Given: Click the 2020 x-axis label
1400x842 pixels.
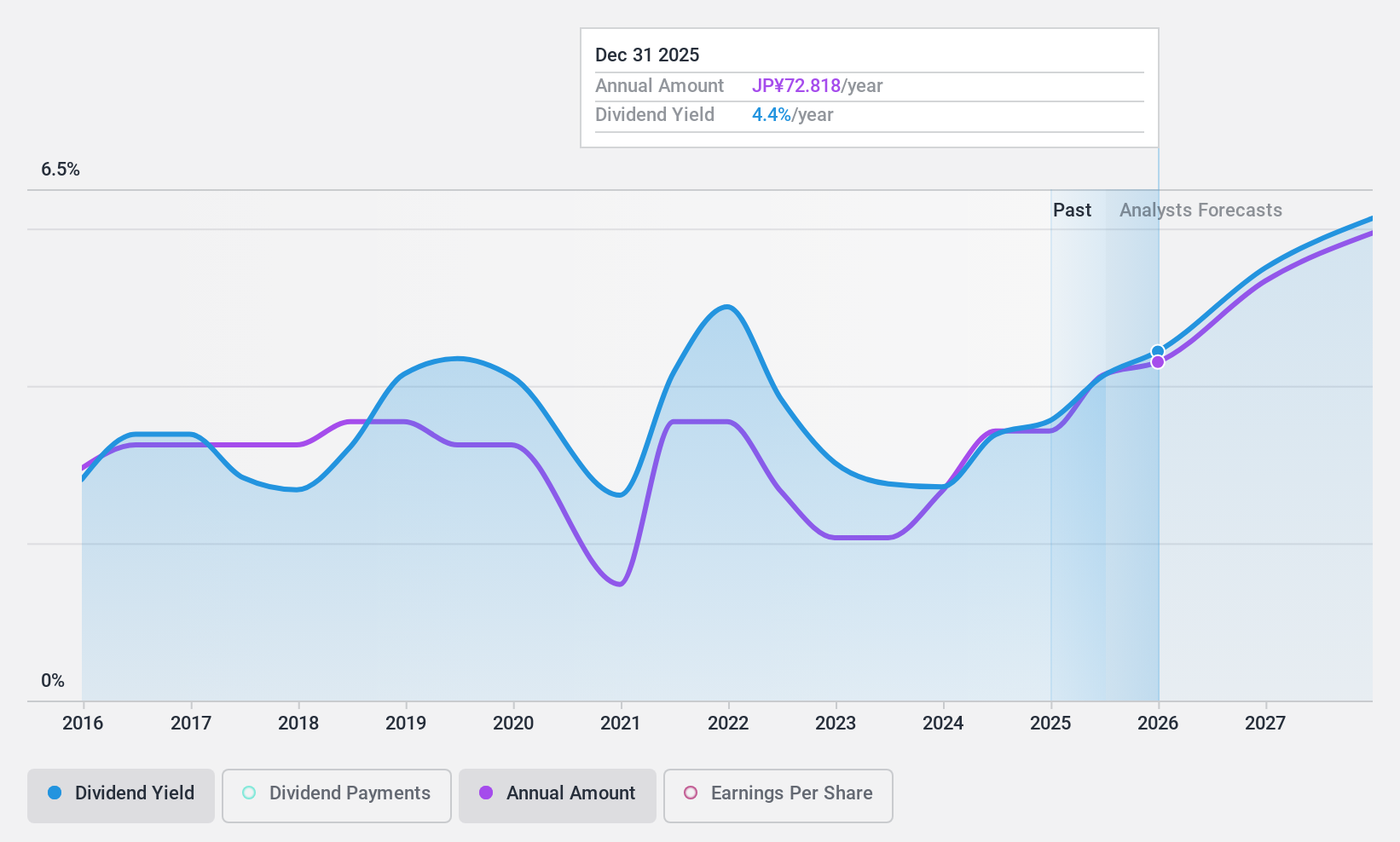Looking at the screenshot, I should tap(513, 724).
